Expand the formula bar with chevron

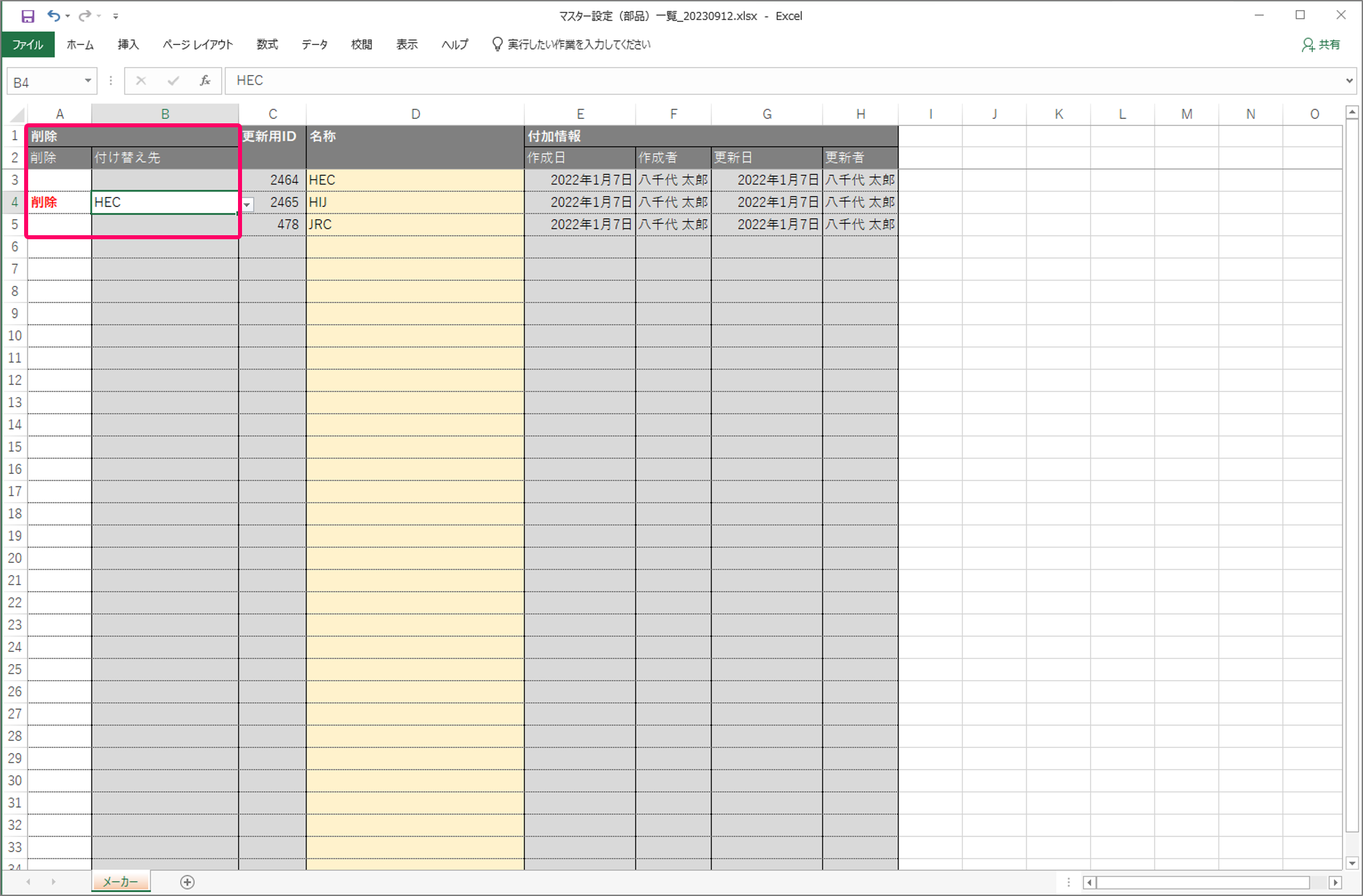[1349, 80]
